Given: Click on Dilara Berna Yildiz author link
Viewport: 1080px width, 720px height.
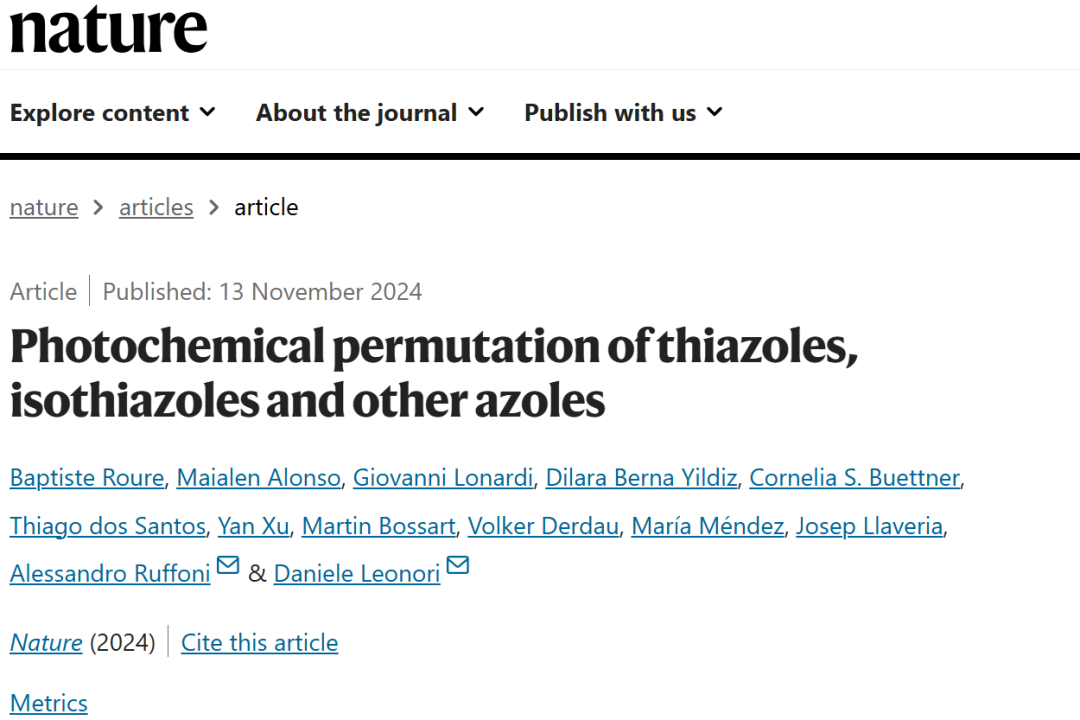Looking at the screenshot, I should pos(641,477).
